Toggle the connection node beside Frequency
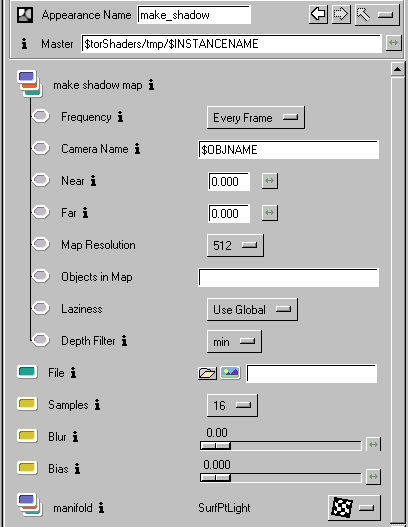 pyautogui.click(x=41, y=116)
